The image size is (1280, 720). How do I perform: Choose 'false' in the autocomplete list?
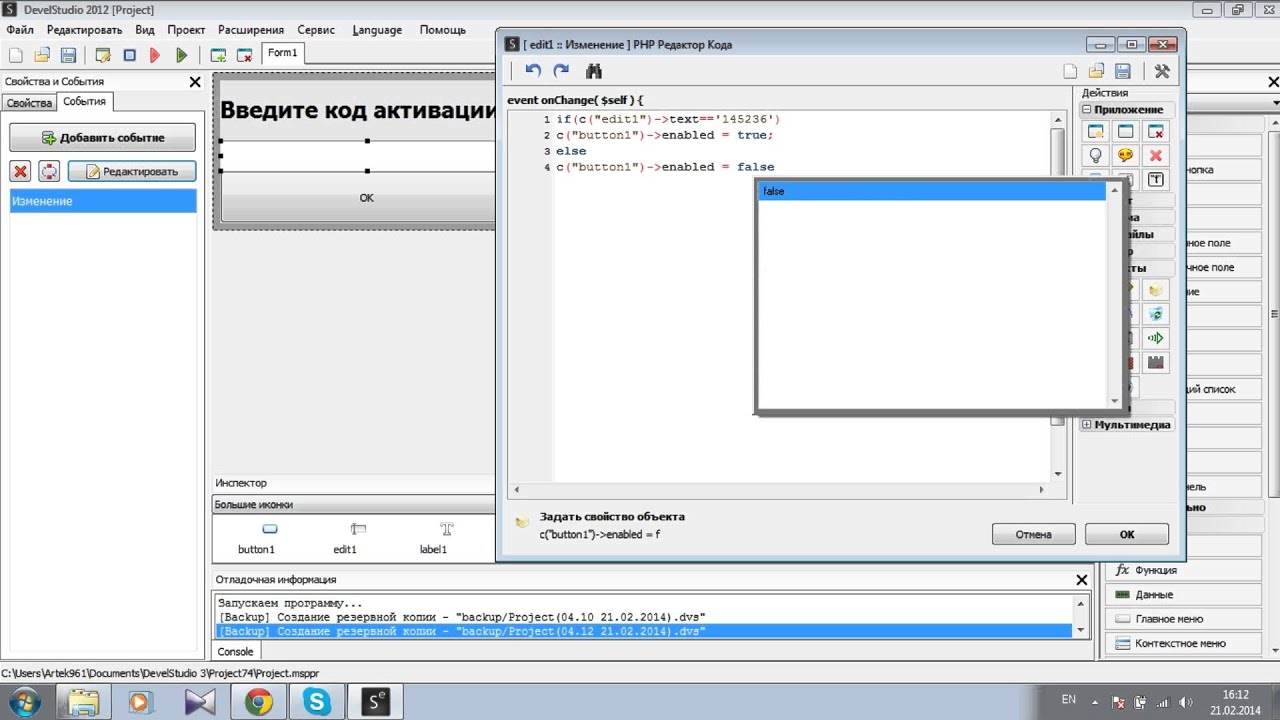click(x=932, y=191)
